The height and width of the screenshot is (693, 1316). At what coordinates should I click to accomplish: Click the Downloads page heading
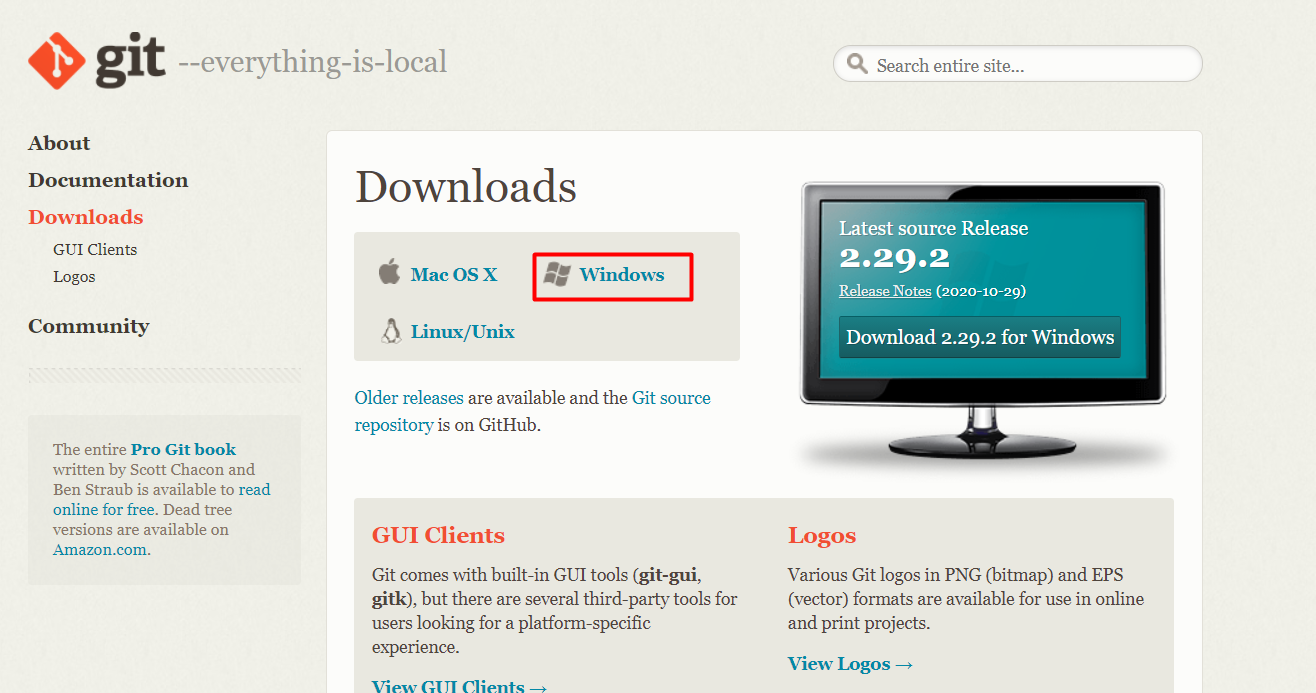(466, 187)
